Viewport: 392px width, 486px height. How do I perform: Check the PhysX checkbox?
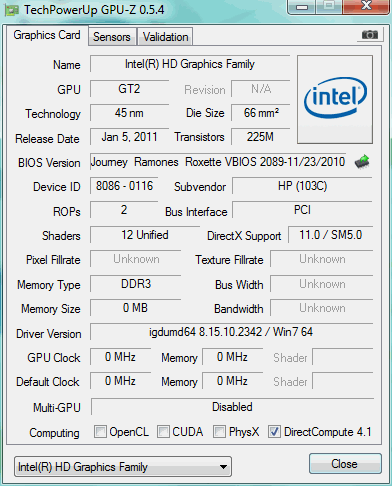[219, 432]
